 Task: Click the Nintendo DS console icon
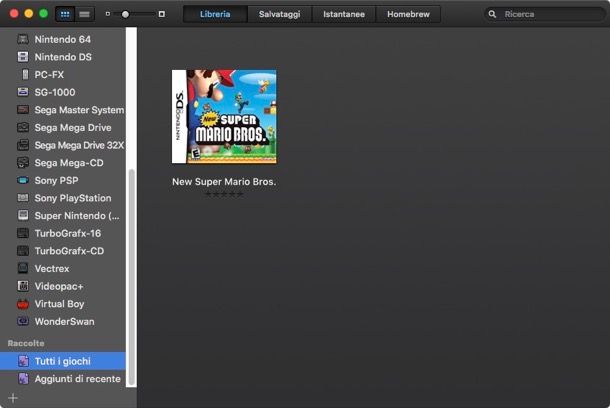23,57
